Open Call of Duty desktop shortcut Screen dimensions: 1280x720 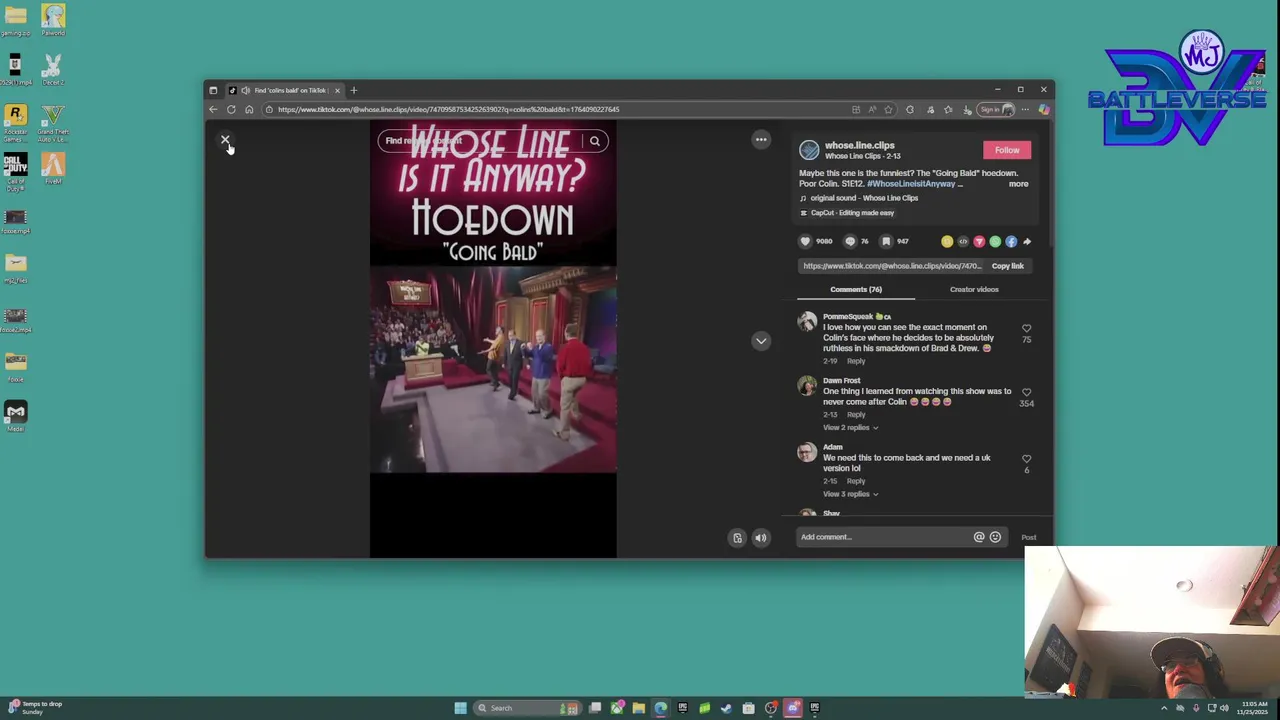pyautogui.click(x=15, y=173)
